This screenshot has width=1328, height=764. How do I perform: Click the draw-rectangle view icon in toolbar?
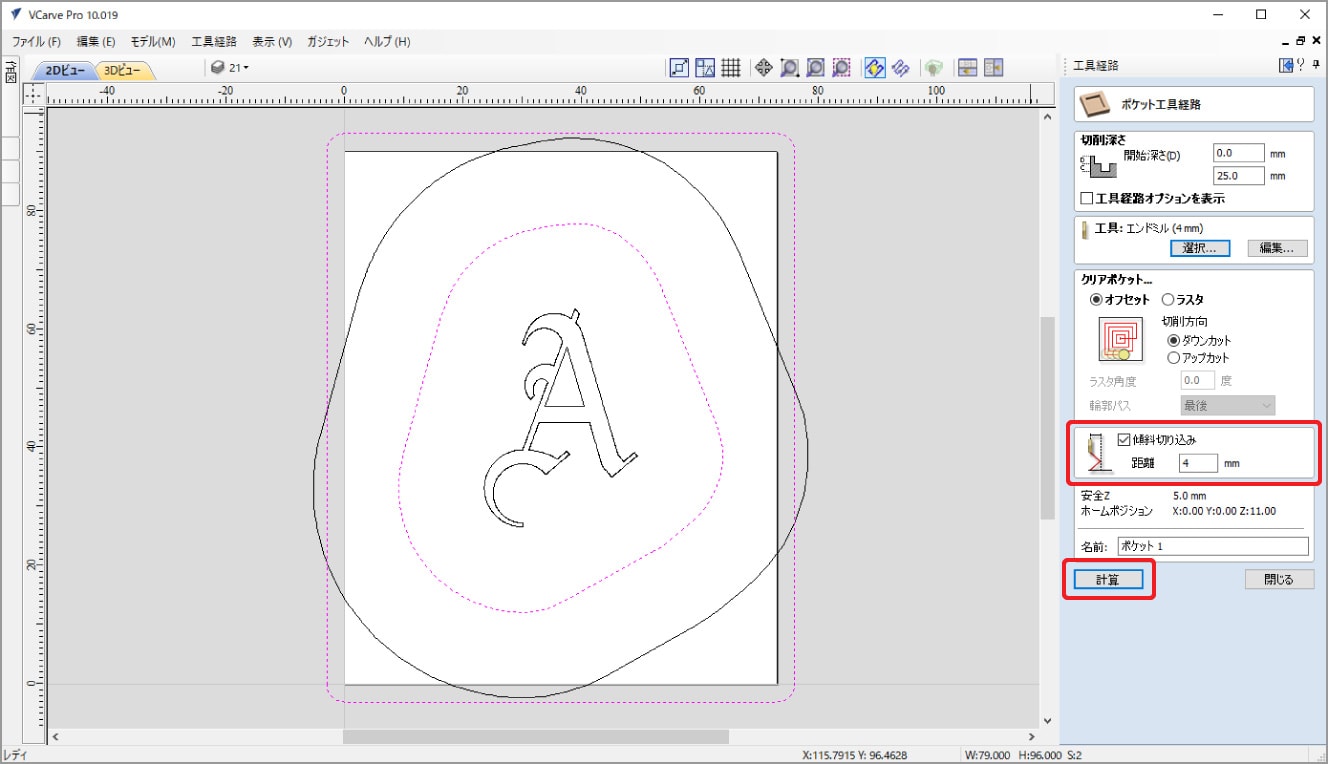coord(679,67)
